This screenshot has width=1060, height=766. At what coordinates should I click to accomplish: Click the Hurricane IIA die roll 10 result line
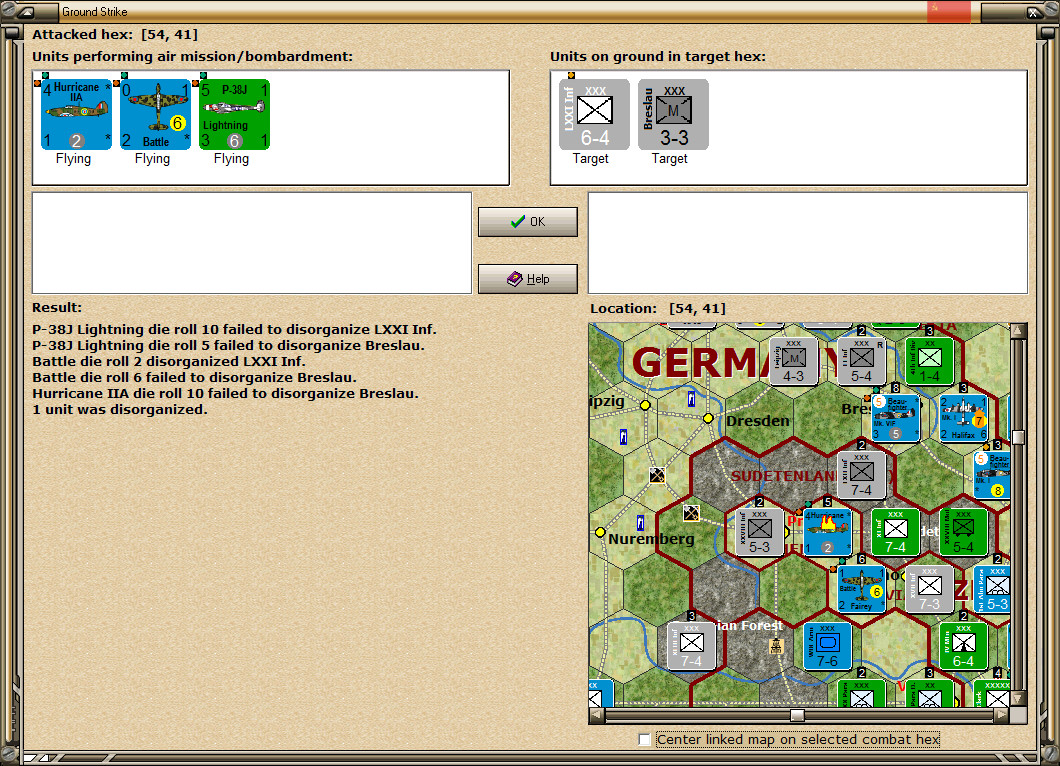pyautogui.click(x=225, y=393)
